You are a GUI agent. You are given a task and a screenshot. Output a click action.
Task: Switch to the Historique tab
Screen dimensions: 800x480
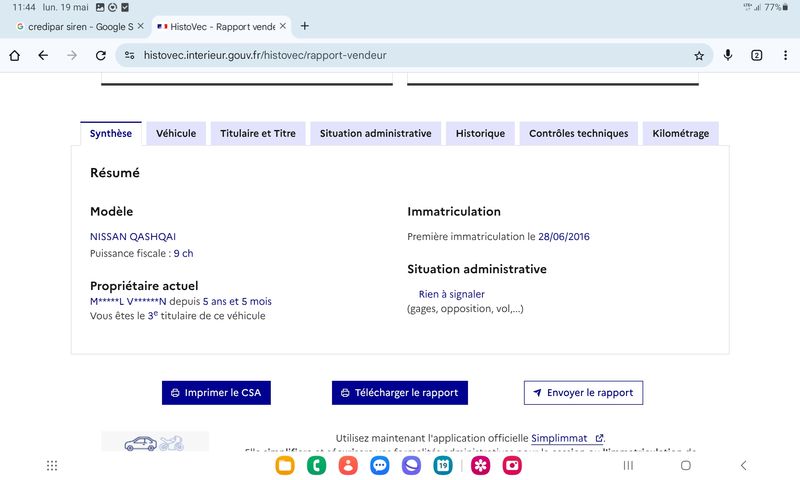click(480, 134)
